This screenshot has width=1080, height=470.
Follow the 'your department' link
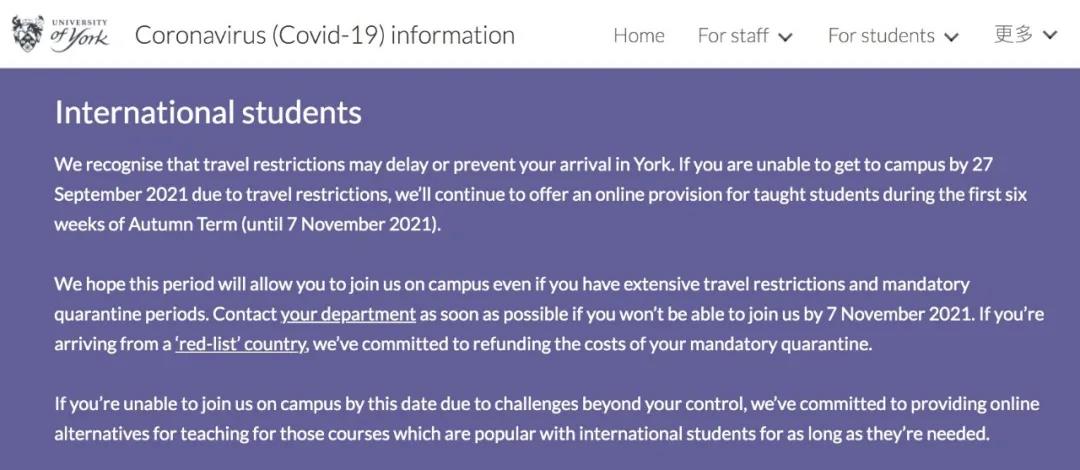(x=348, y=314)
